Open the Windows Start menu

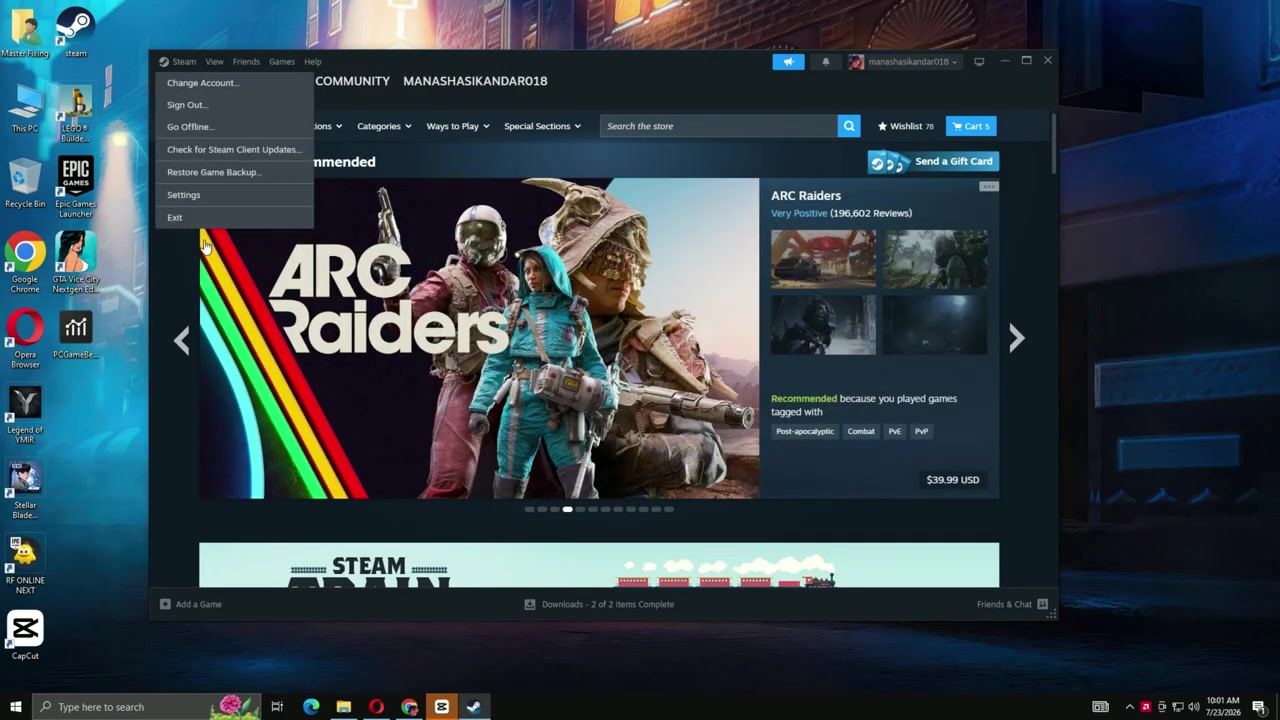16,707
